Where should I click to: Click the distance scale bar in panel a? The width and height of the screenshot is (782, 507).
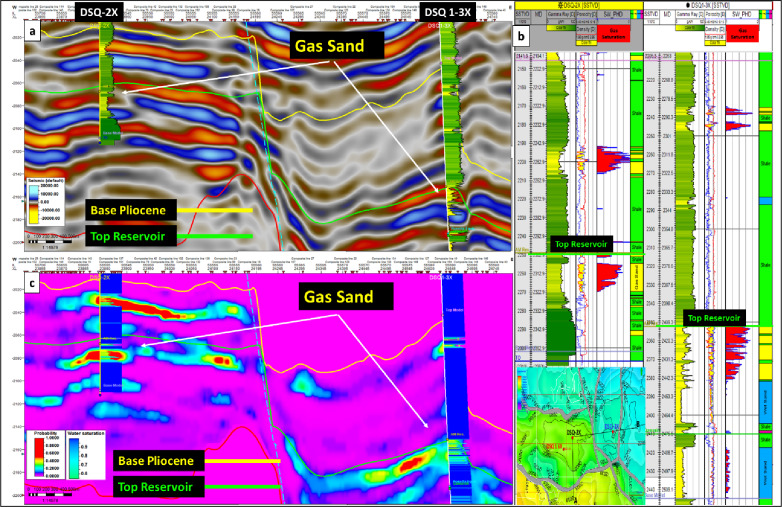click(50, 242)
